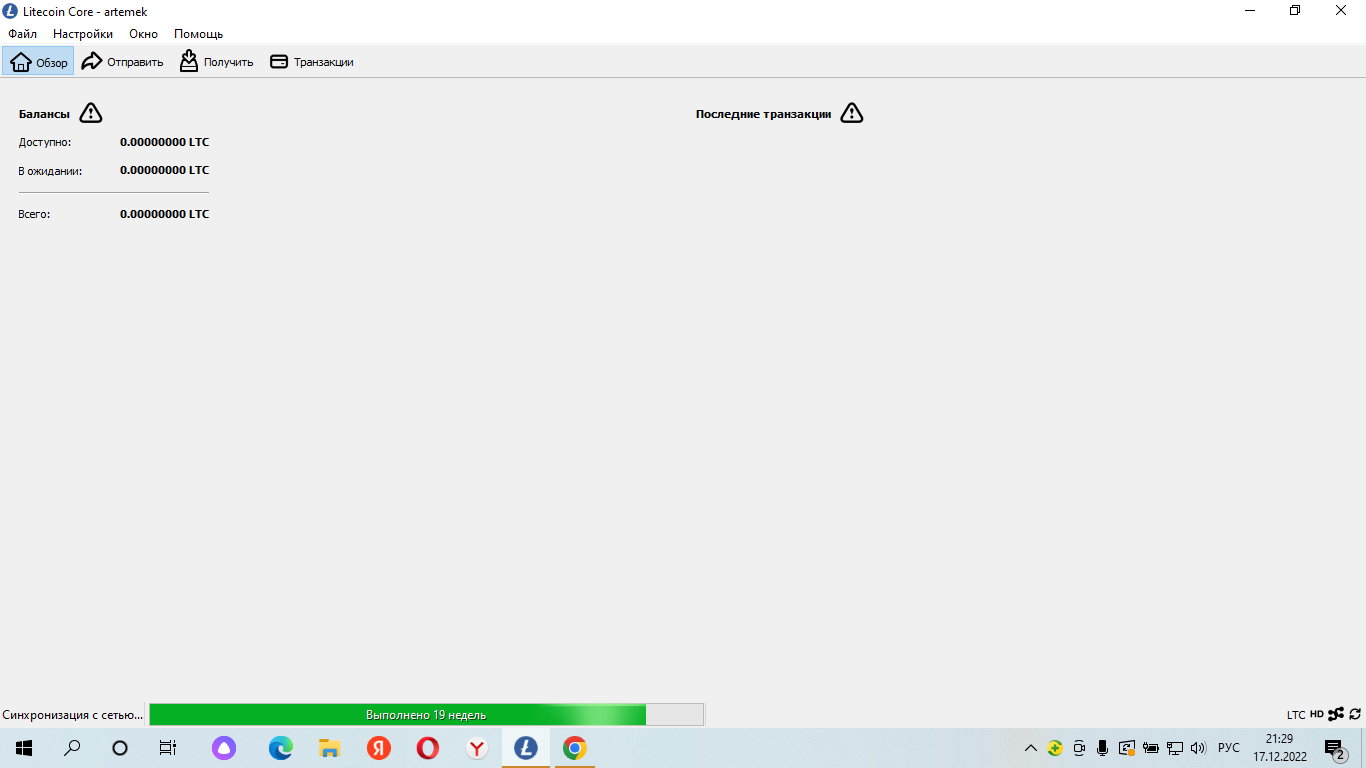This screenshot has height=768, width=1366.
Task: Switch the РУС keyboard language indicator
Action: tap(1228, 748)
